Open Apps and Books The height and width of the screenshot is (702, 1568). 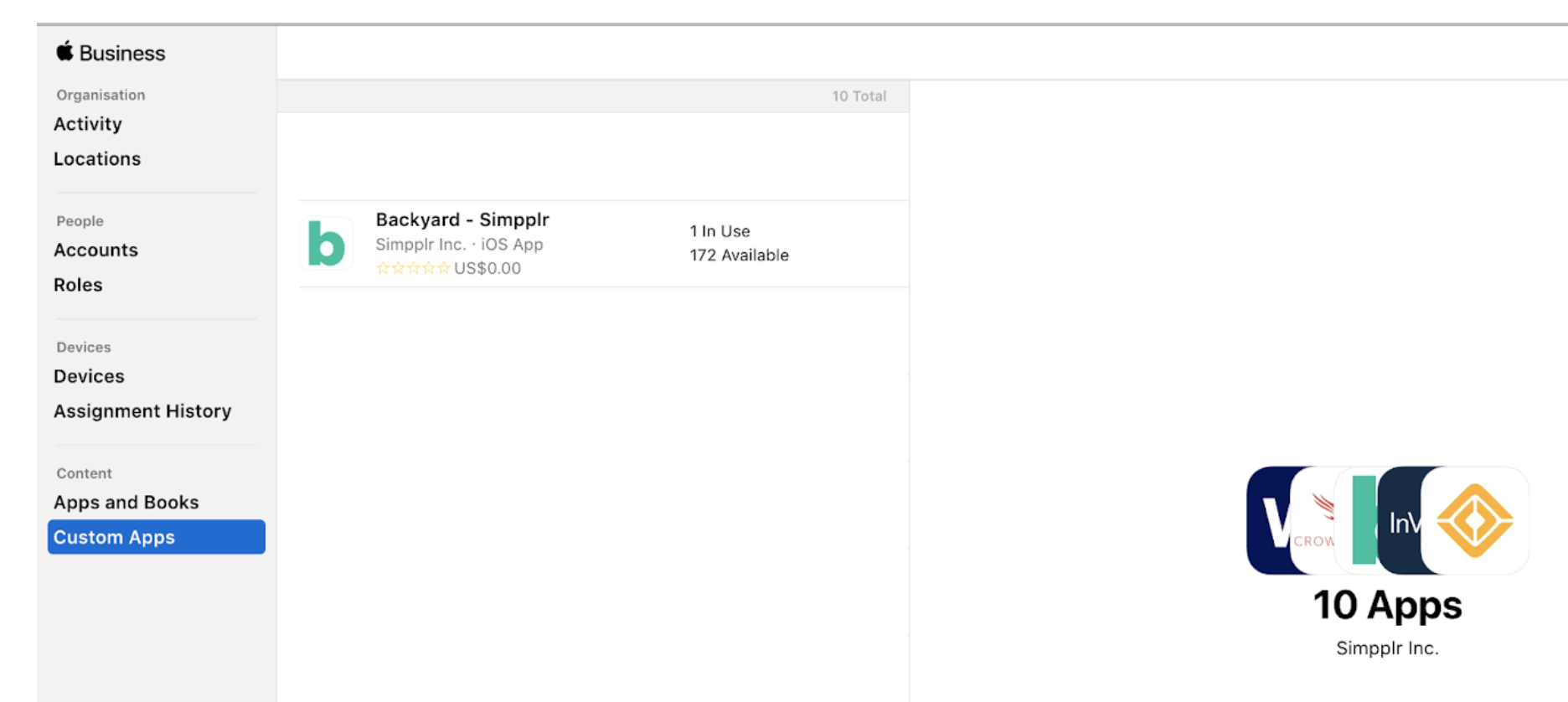click(126, 503)
